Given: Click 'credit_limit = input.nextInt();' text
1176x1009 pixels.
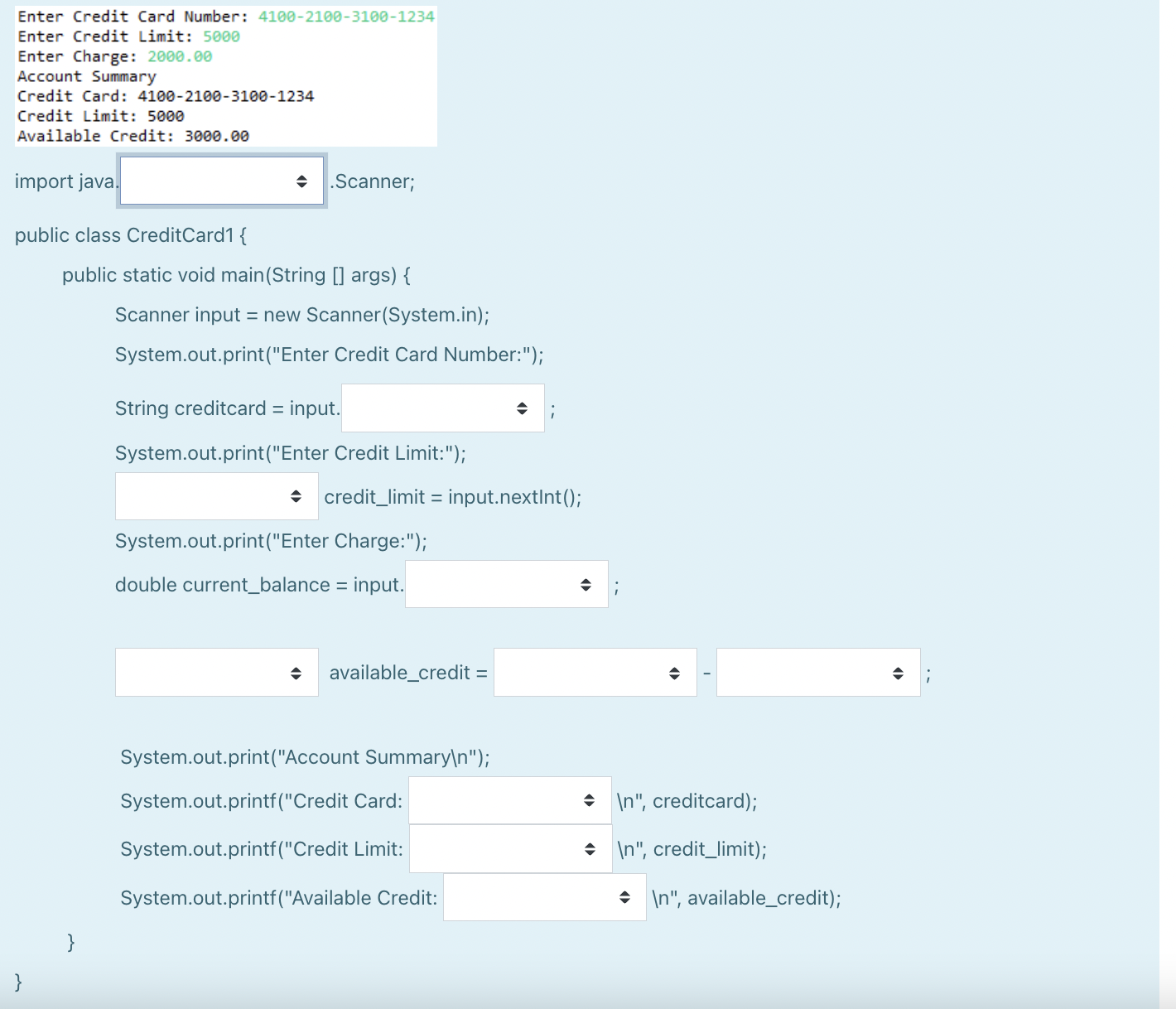Looking at the screenshot, I should tap(453, 497).
